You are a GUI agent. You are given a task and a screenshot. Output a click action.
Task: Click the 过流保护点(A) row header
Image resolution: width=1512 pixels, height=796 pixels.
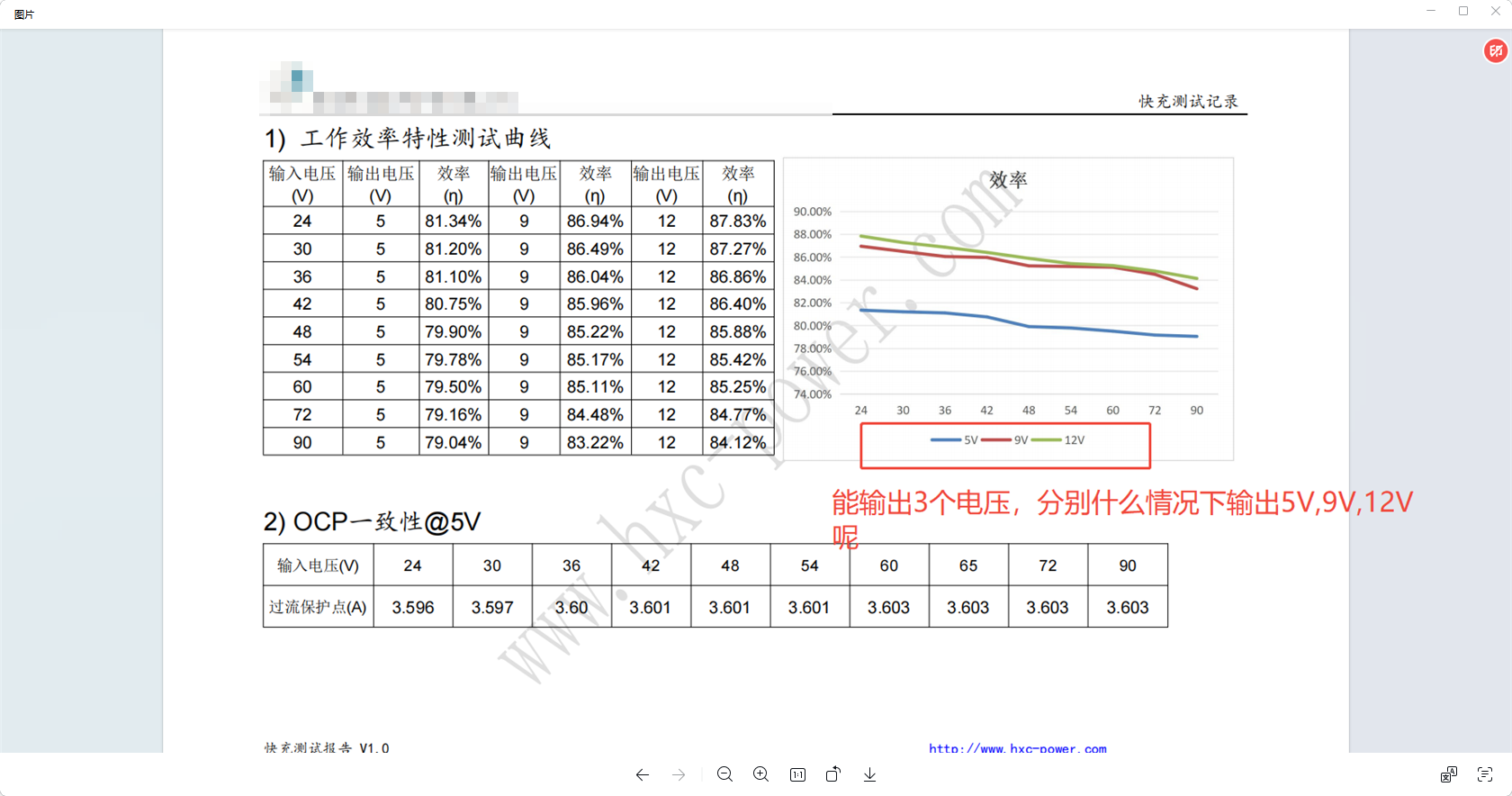(318, 608)
